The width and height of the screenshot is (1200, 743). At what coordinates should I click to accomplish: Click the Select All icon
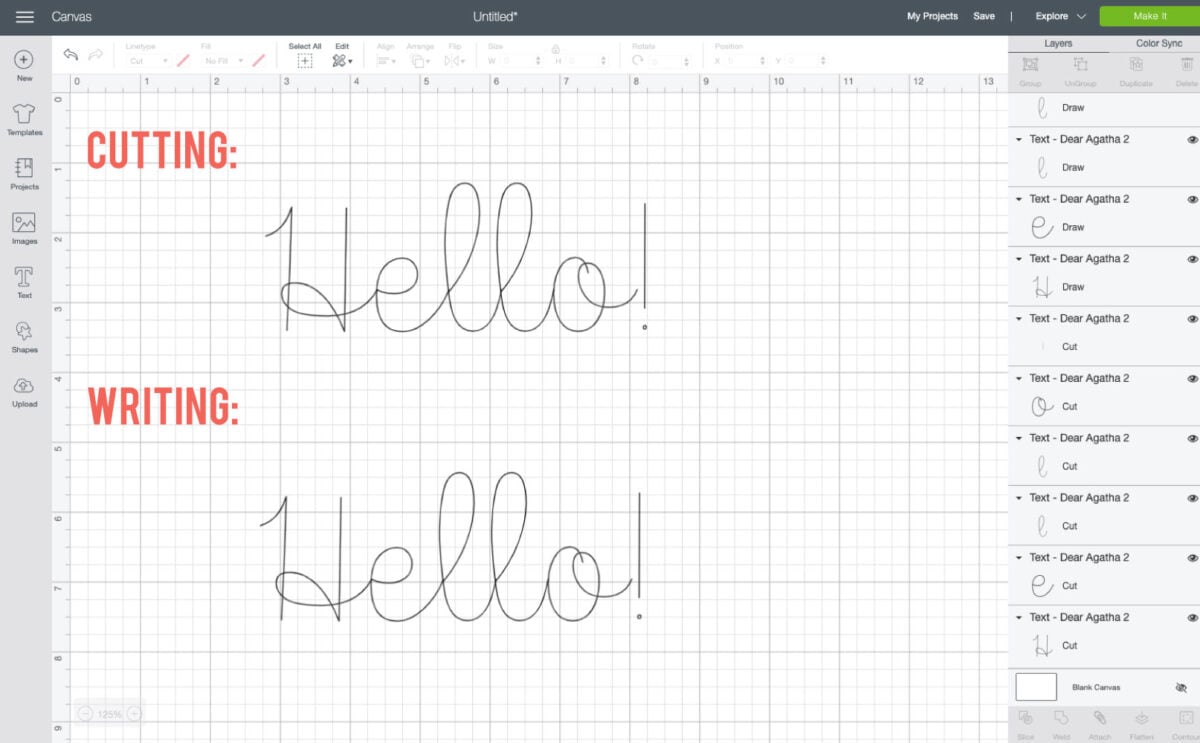click(x=305, y=61)
